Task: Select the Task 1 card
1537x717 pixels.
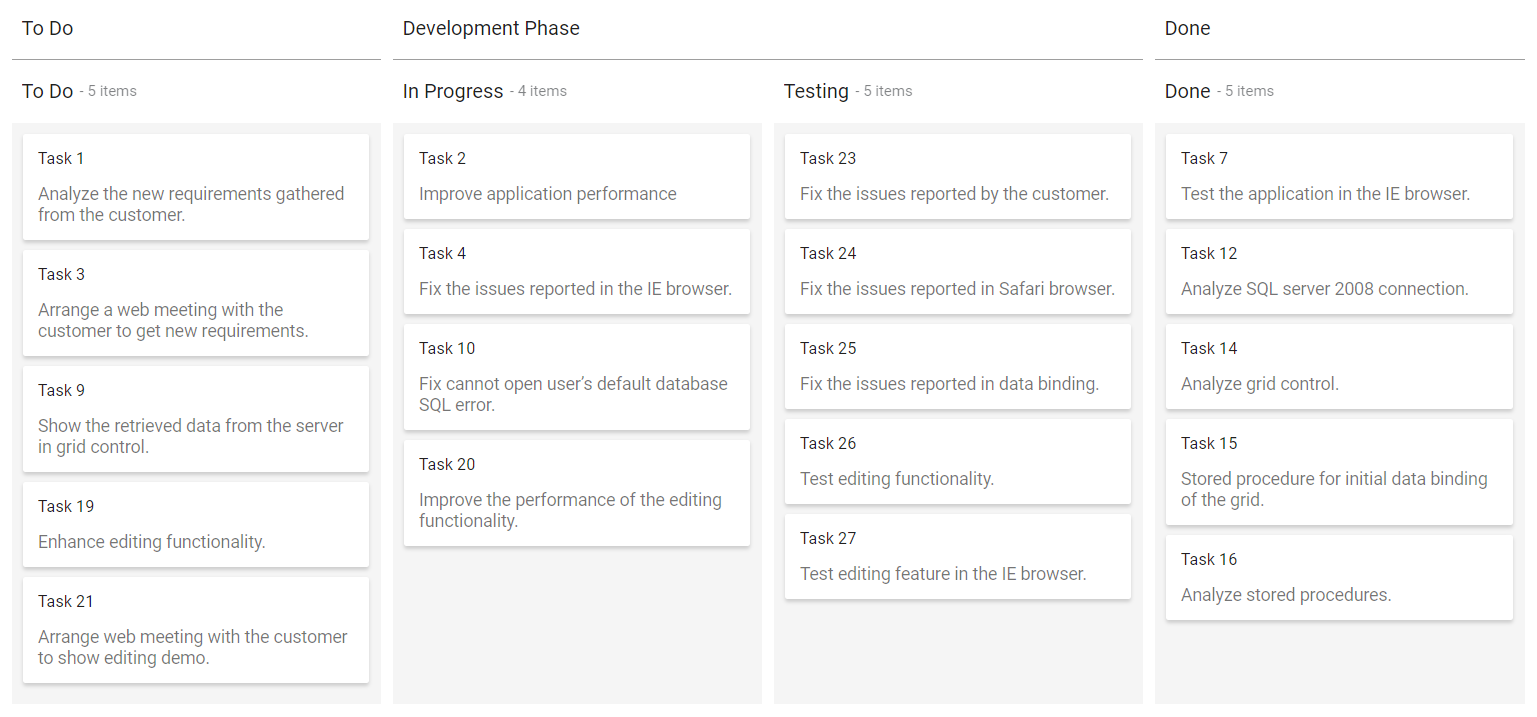Action: pos(196,187)
